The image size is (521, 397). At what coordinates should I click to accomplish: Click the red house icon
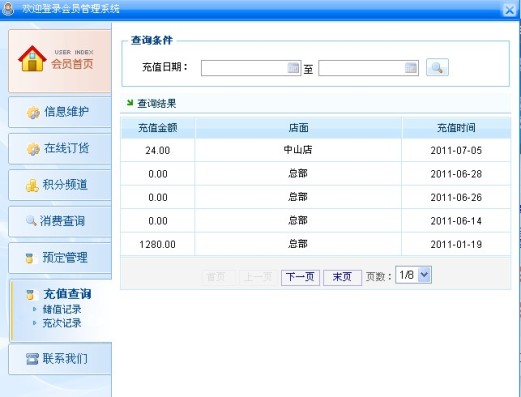tap(32, 59)
